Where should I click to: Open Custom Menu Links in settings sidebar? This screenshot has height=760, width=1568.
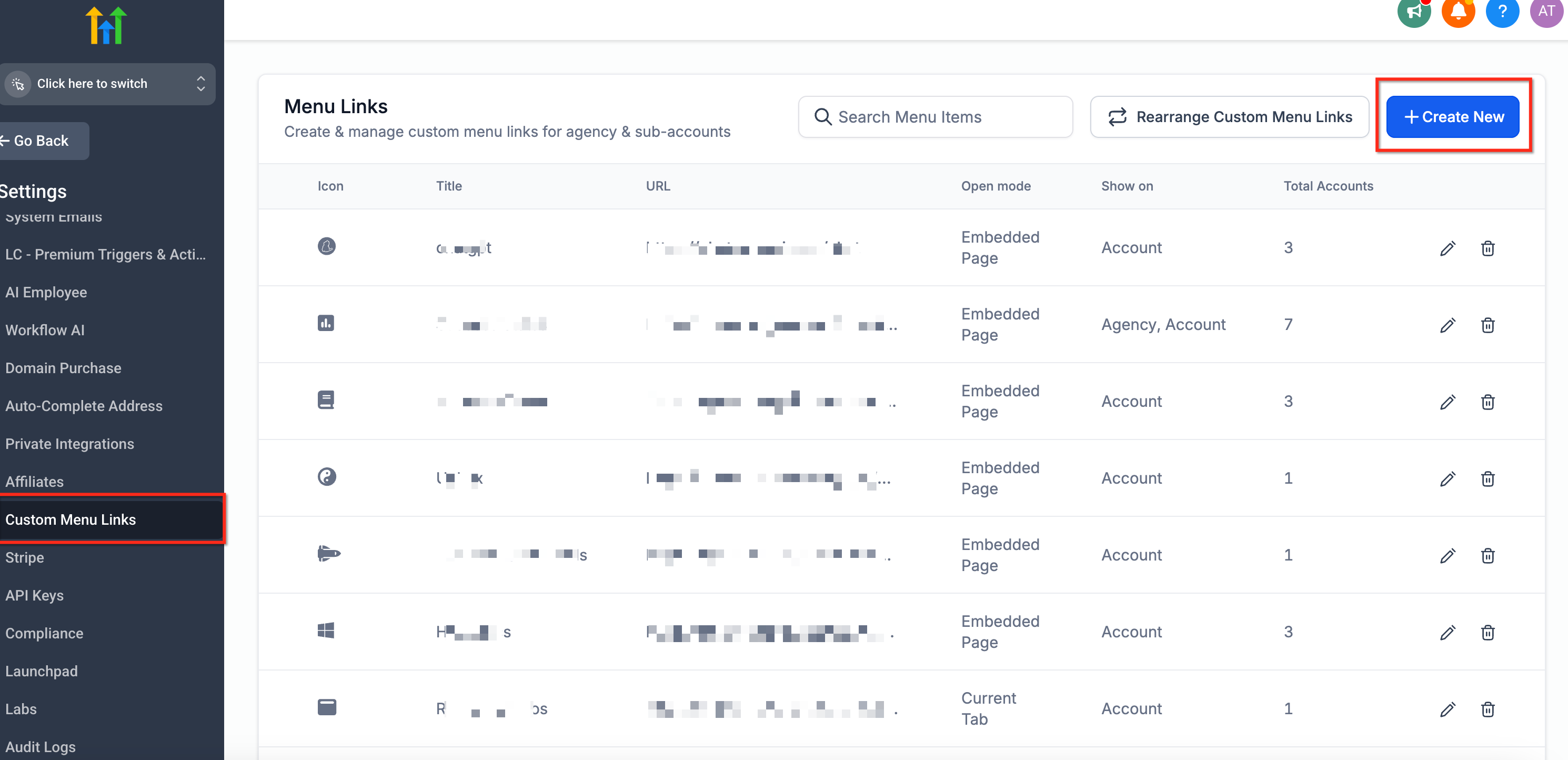(x=71, y=519)
